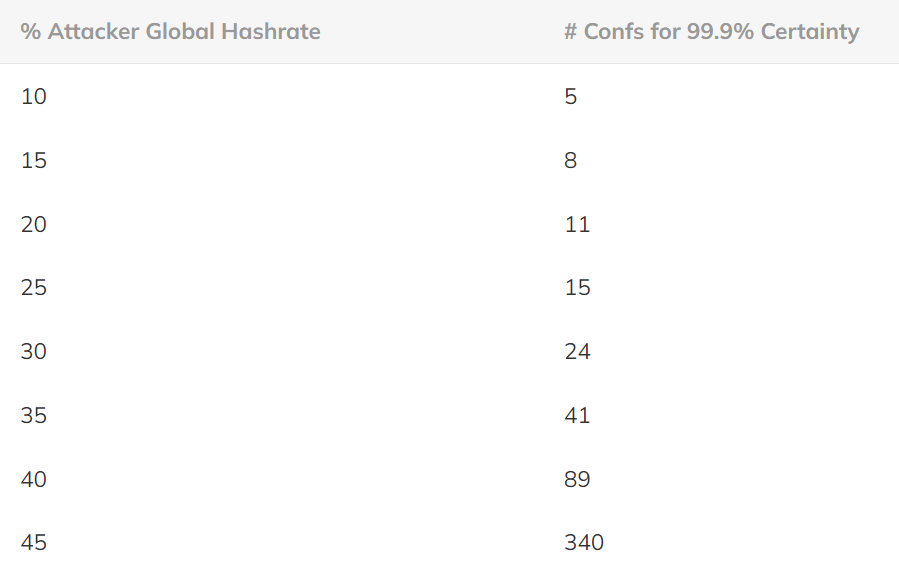Select the confirmations value 8

click(x=571, y=160)
